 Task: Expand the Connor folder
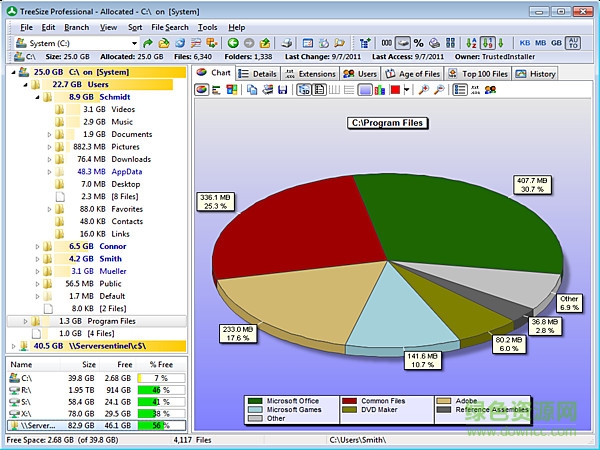coord(38,246)
